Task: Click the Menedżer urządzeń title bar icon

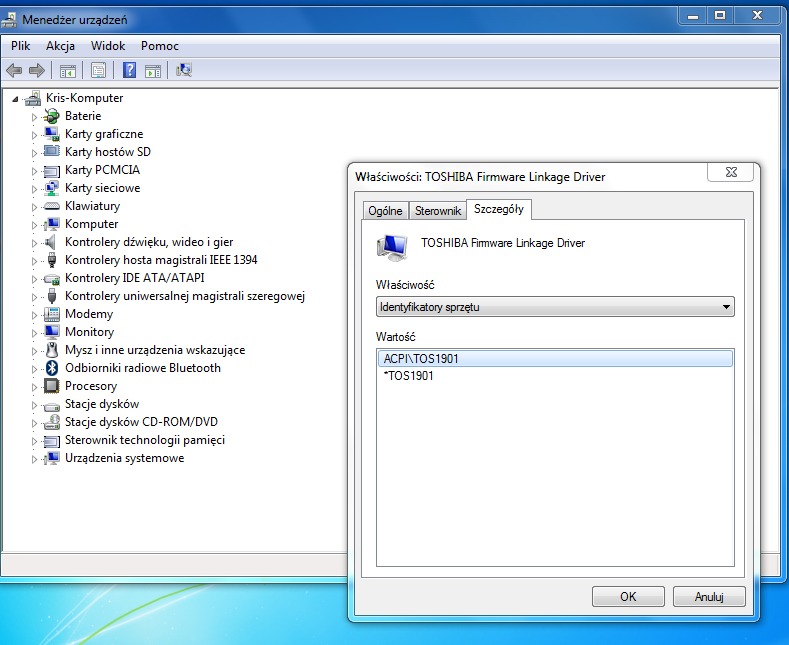Action: pos(9,20)
